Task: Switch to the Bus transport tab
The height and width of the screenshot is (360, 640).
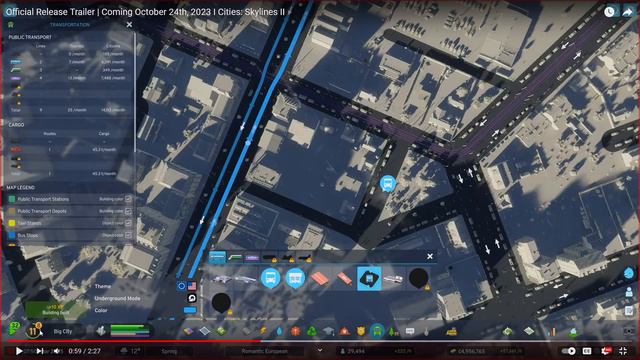Action: 217,257
